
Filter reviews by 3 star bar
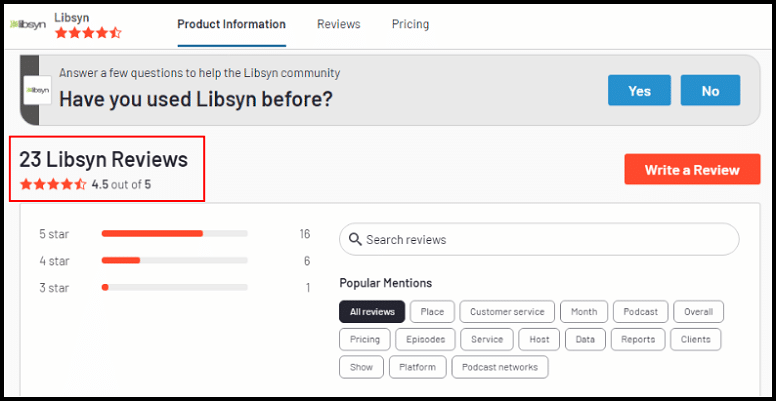[x=175, y=287]
